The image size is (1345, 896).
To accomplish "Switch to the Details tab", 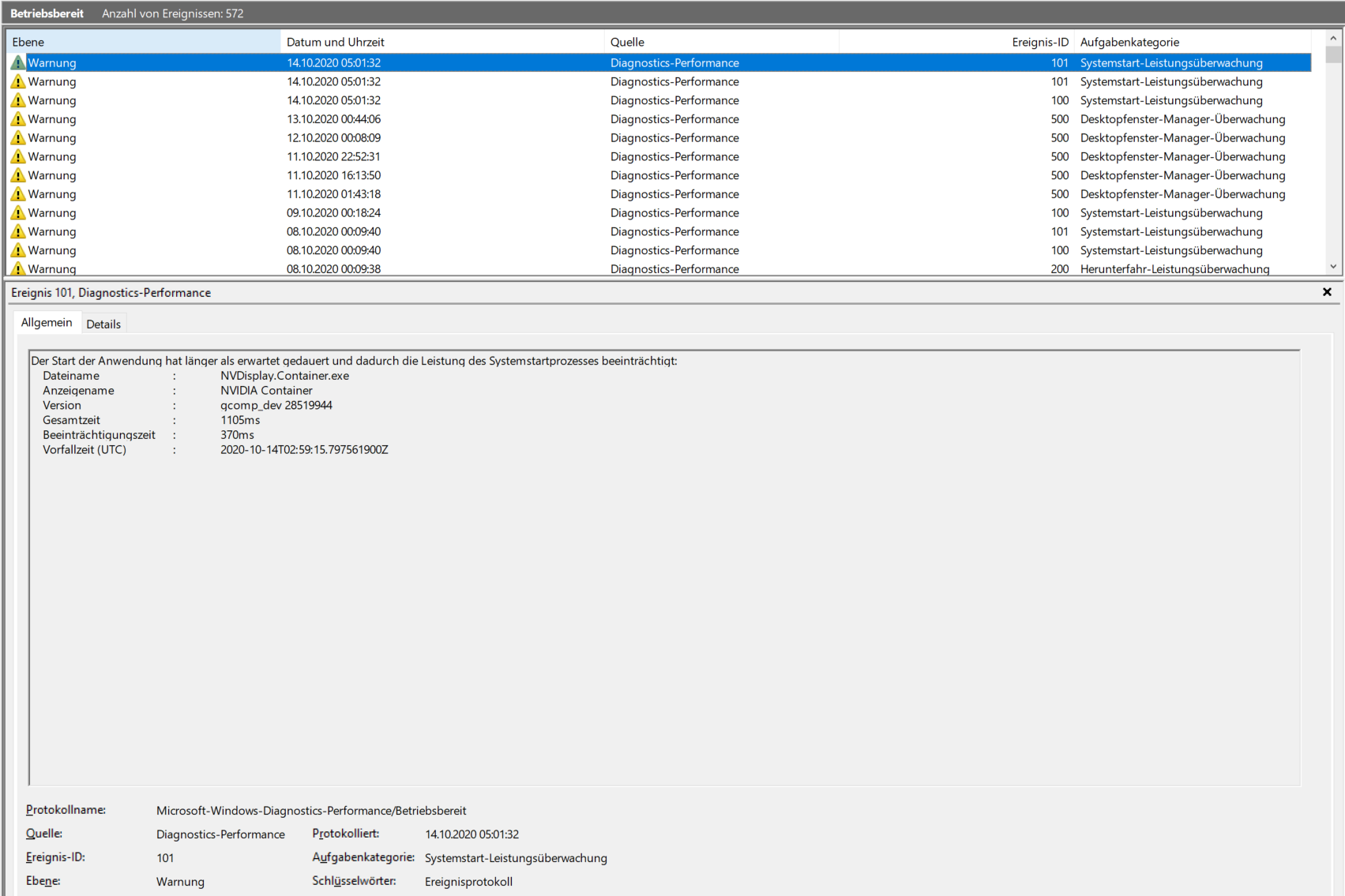I will tap(103, 323).
